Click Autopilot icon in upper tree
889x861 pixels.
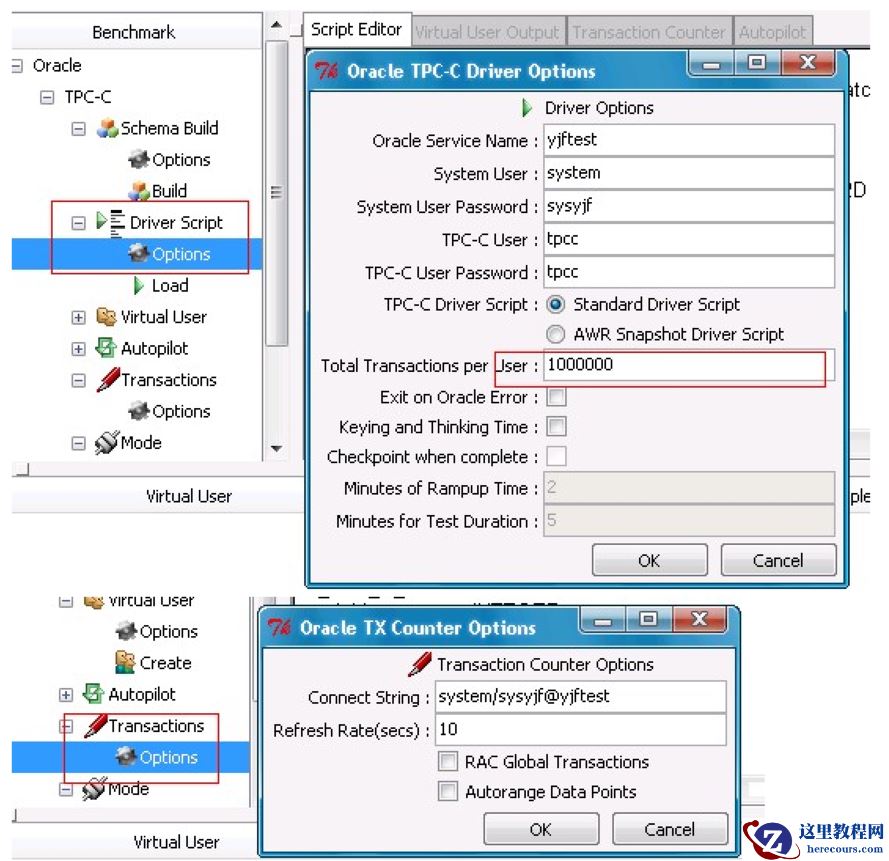106,347
